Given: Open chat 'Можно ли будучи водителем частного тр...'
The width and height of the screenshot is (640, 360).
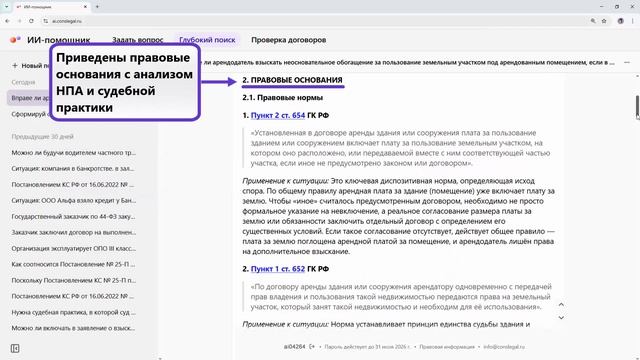Looking at the screenshot, I should (x=74, y=153).
